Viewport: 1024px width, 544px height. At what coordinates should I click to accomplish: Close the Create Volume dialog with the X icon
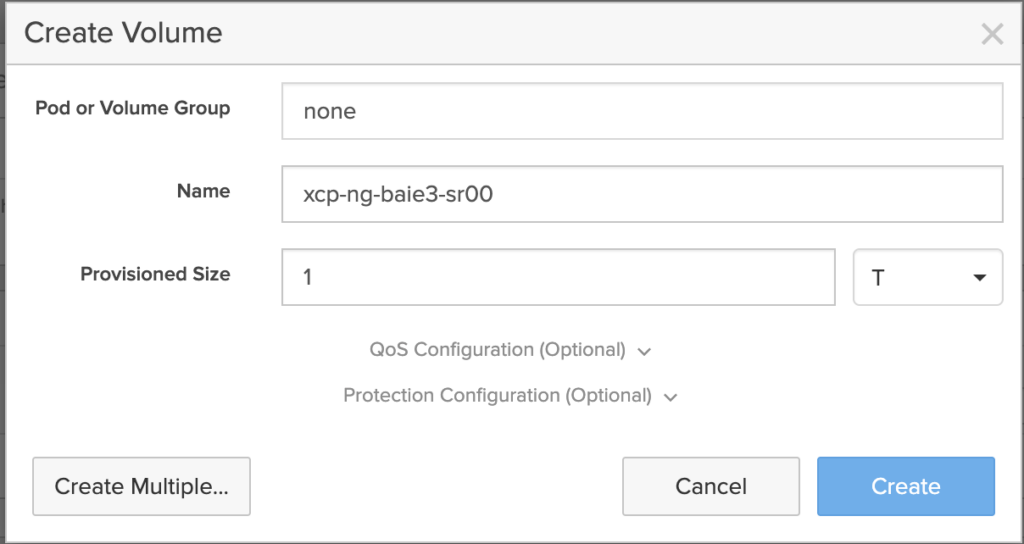[991, 35]
